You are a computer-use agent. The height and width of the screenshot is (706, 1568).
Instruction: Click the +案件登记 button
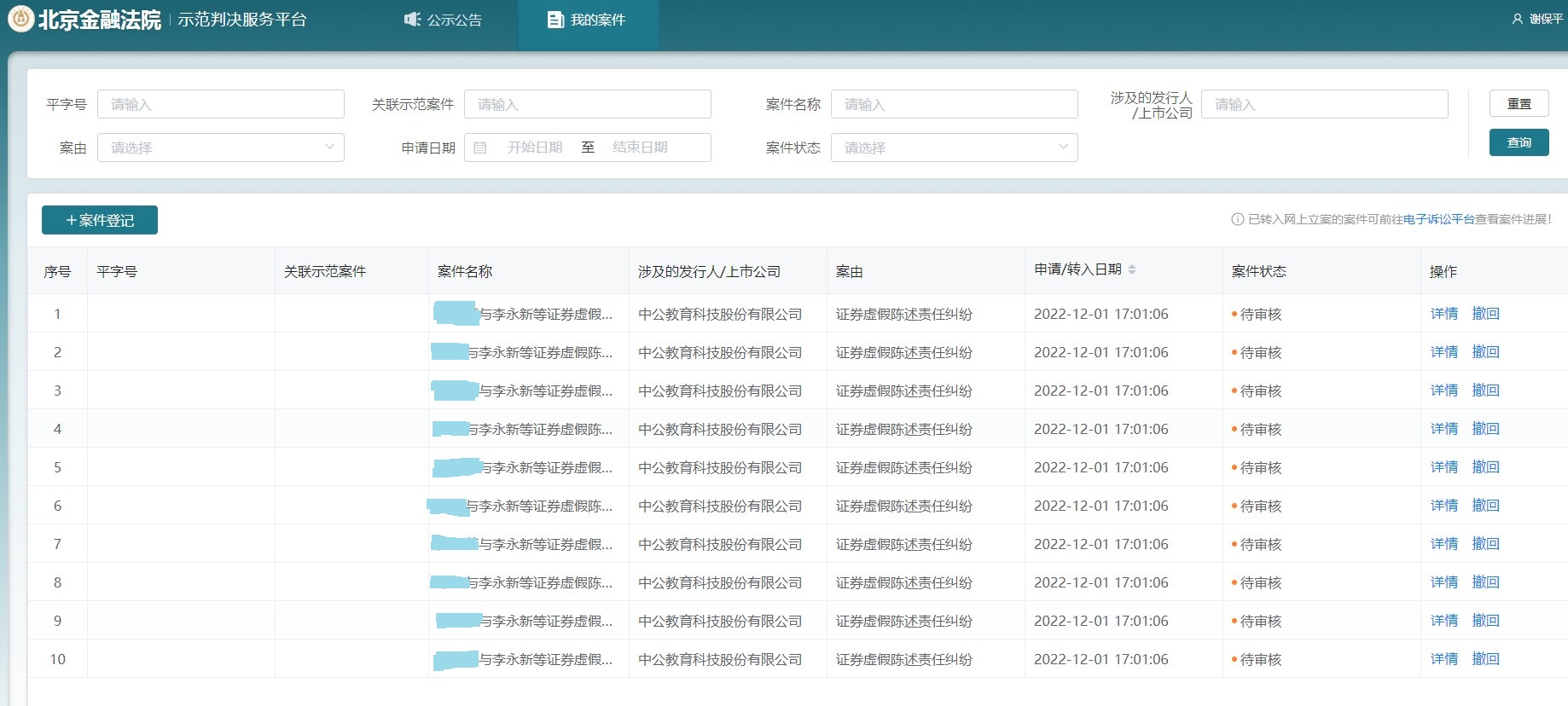100,220
